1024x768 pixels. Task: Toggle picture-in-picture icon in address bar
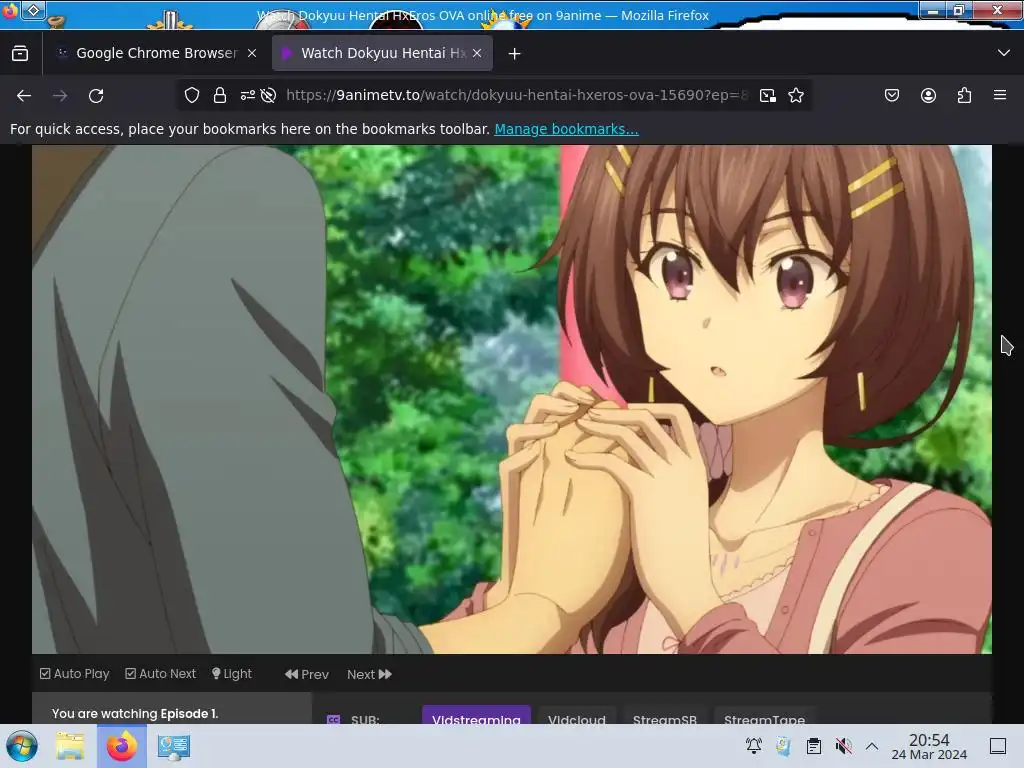point(768,95)
